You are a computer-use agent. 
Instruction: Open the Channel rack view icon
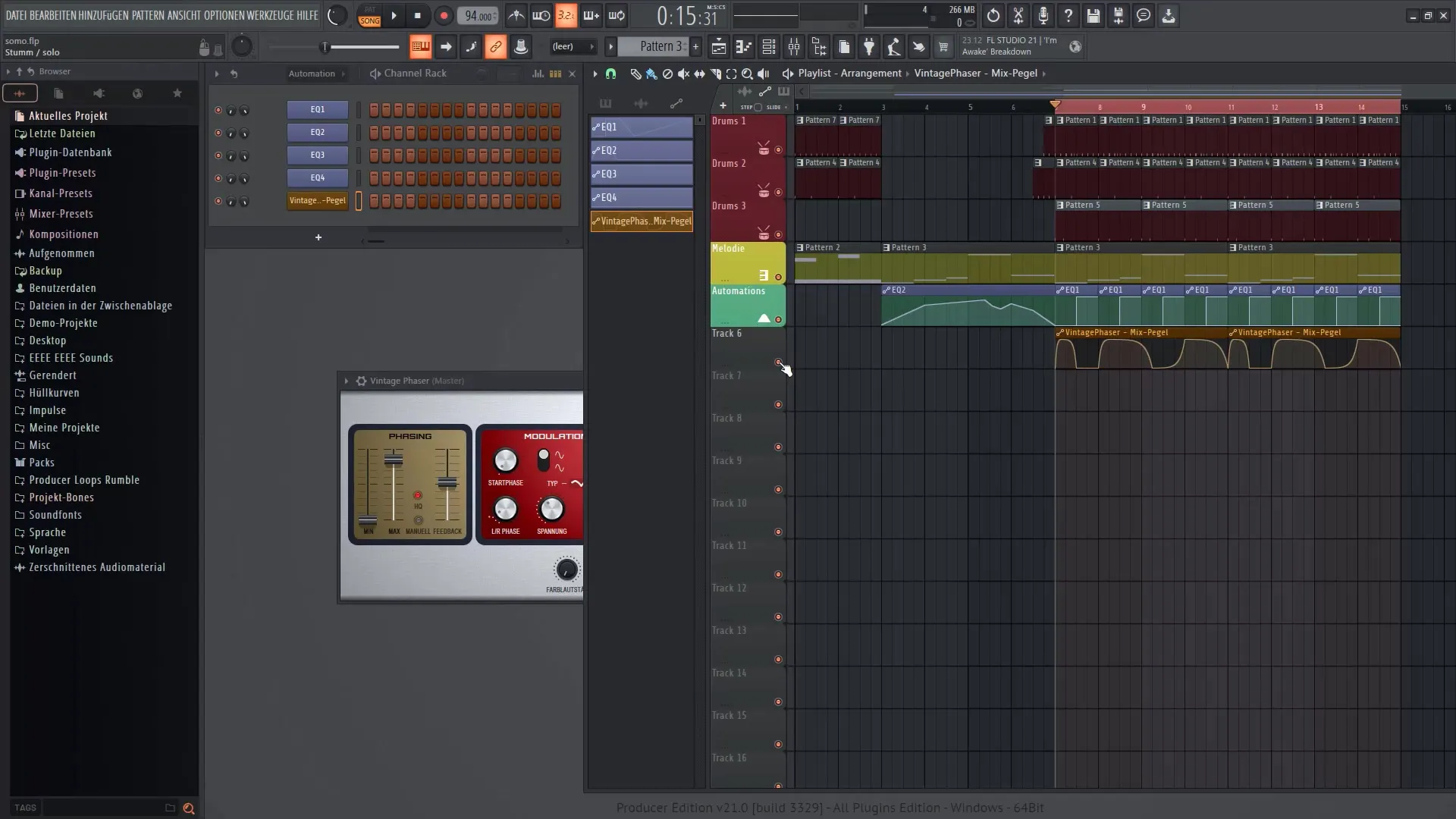tap(769, 47)
